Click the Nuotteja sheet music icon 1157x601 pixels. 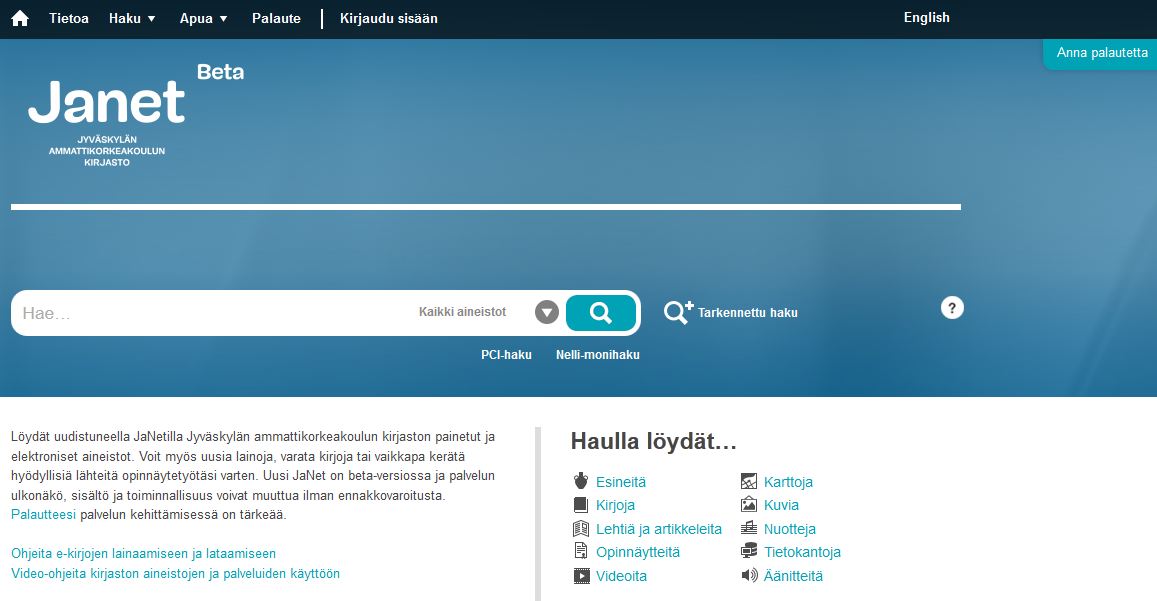point(749,529)
